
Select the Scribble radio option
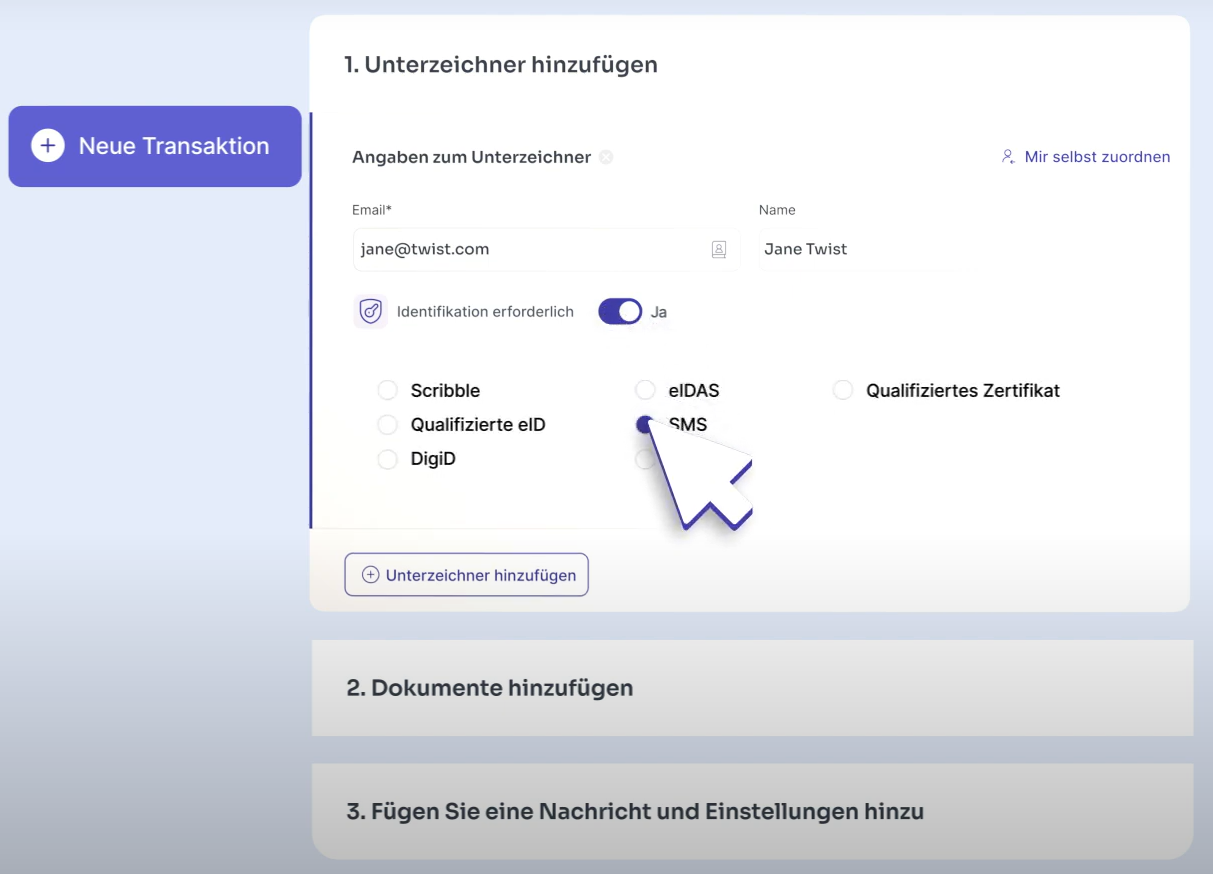(x=387, y=390)
